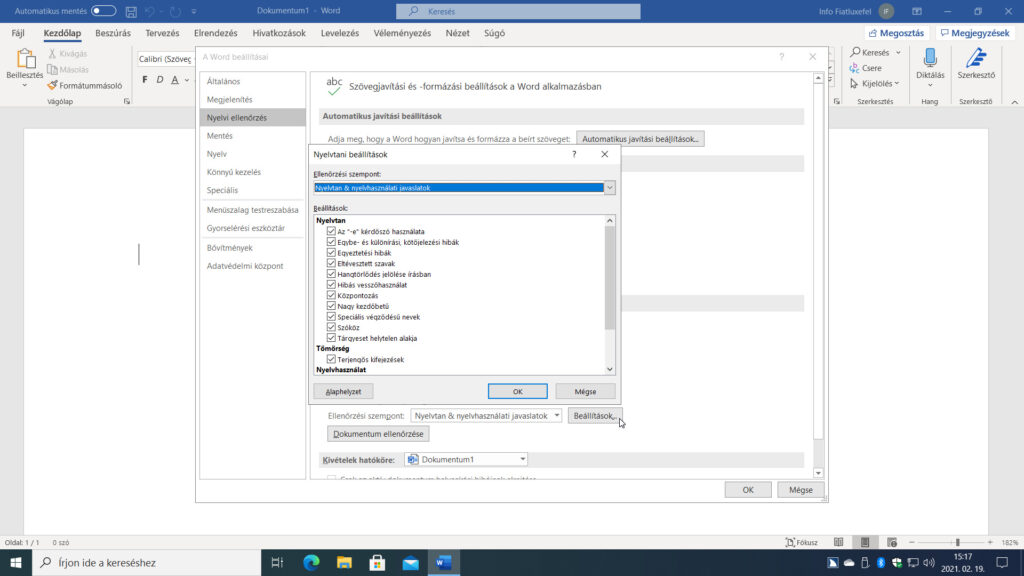
Task: Open the Szerkesztő (Editor) tool
Action: (976, 63)
